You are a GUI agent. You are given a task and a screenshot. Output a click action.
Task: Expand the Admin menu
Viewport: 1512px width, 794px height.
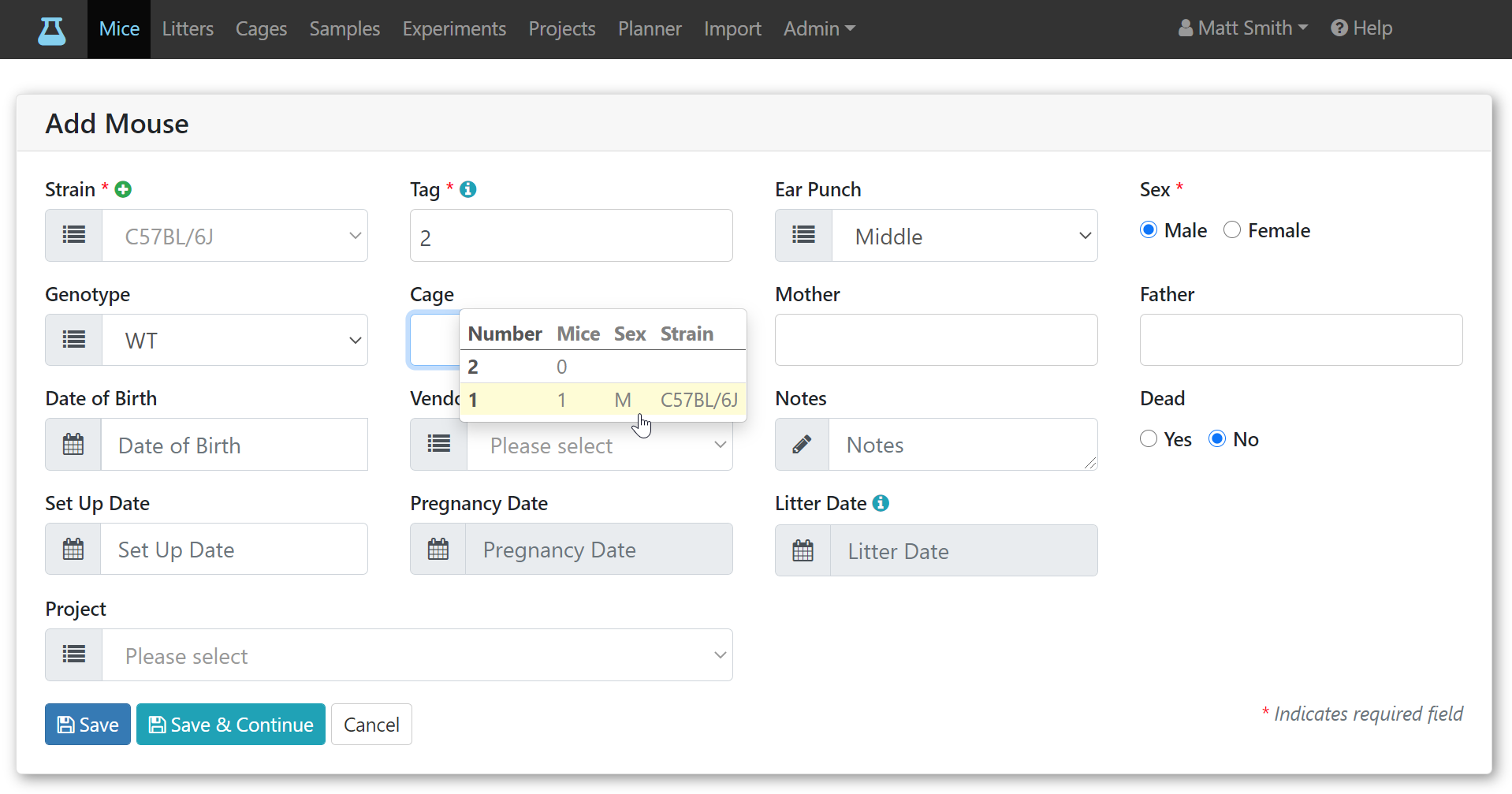tap(819, 29)
